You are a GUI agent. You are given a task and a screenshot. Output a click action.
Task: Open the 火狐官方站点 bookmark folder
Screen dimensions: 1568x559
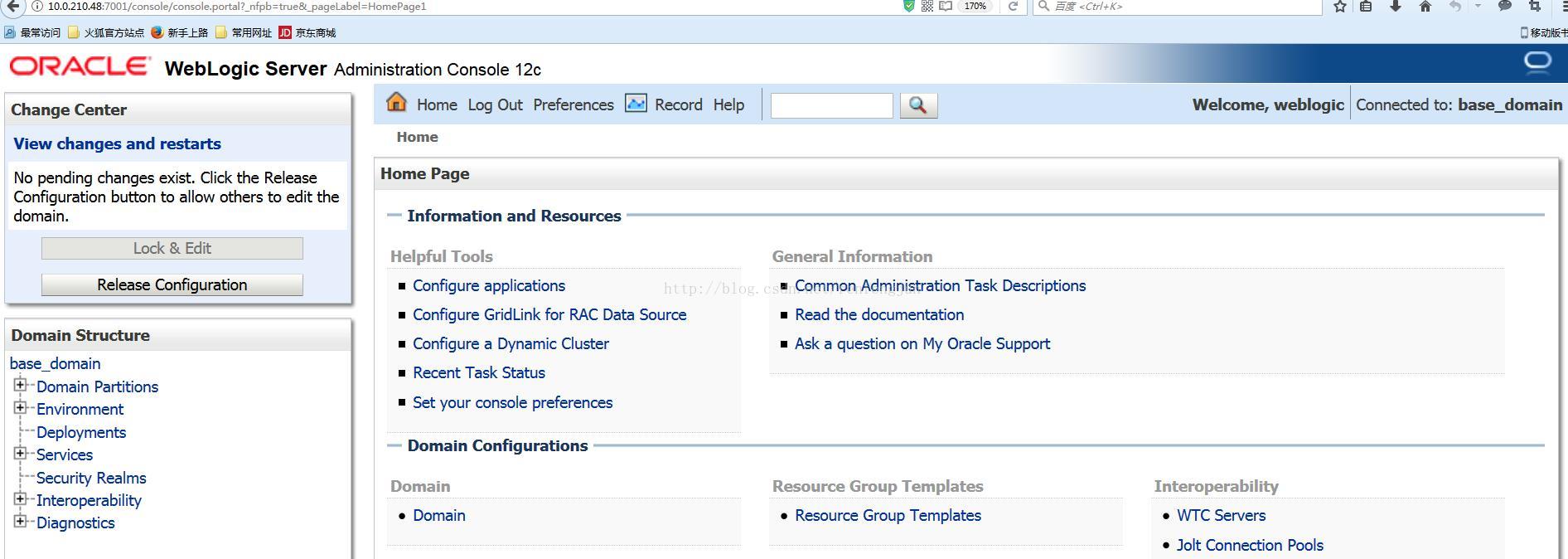106,32
